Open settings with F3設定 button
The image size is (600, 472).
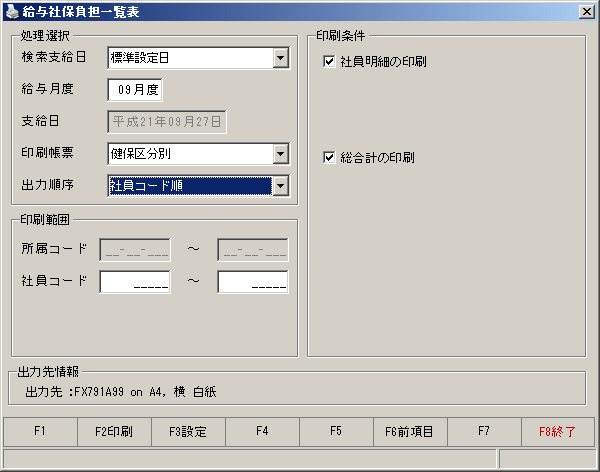188,432
